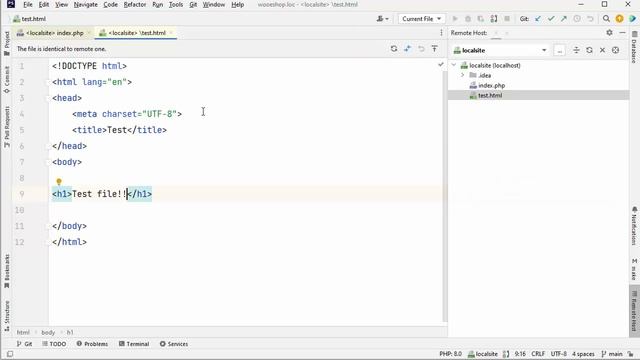Open the Problems tool window
The image size is (640, 360).
click(x=92, y=344)
